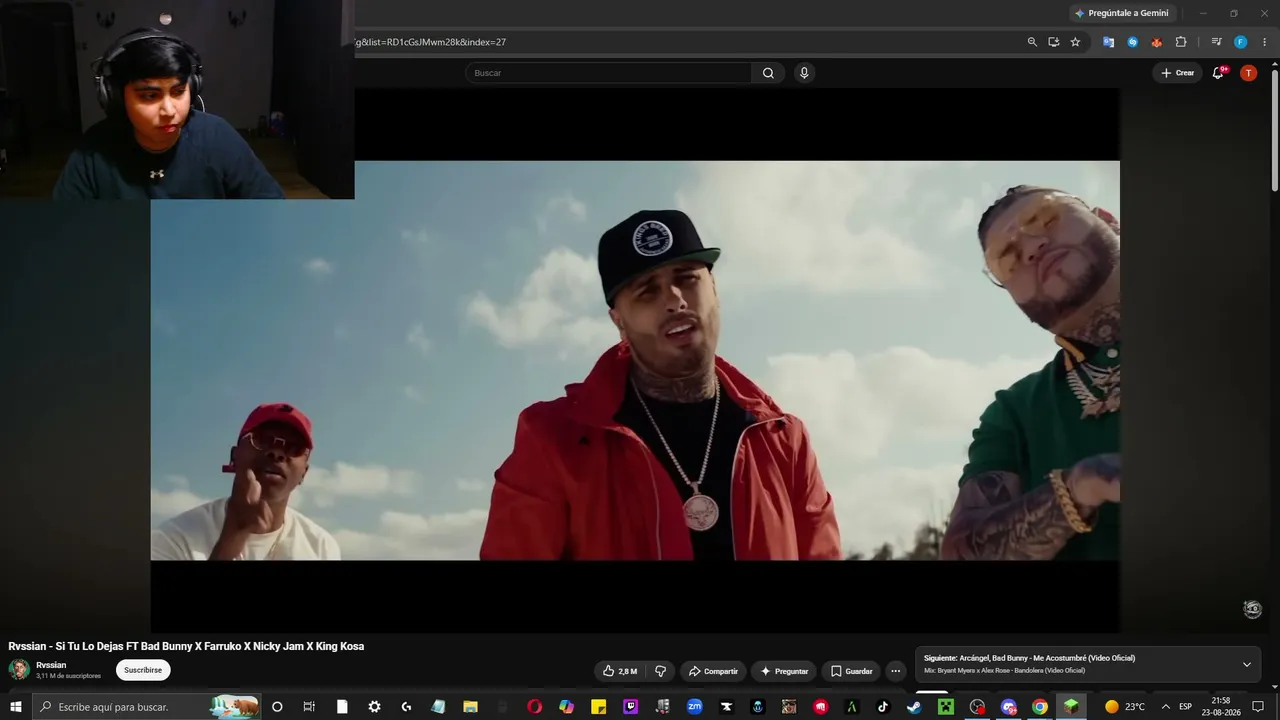Click the zoom magnifier icon in address bar
The height and width of the screenshot is (720, 1280).
point(1032,42)
